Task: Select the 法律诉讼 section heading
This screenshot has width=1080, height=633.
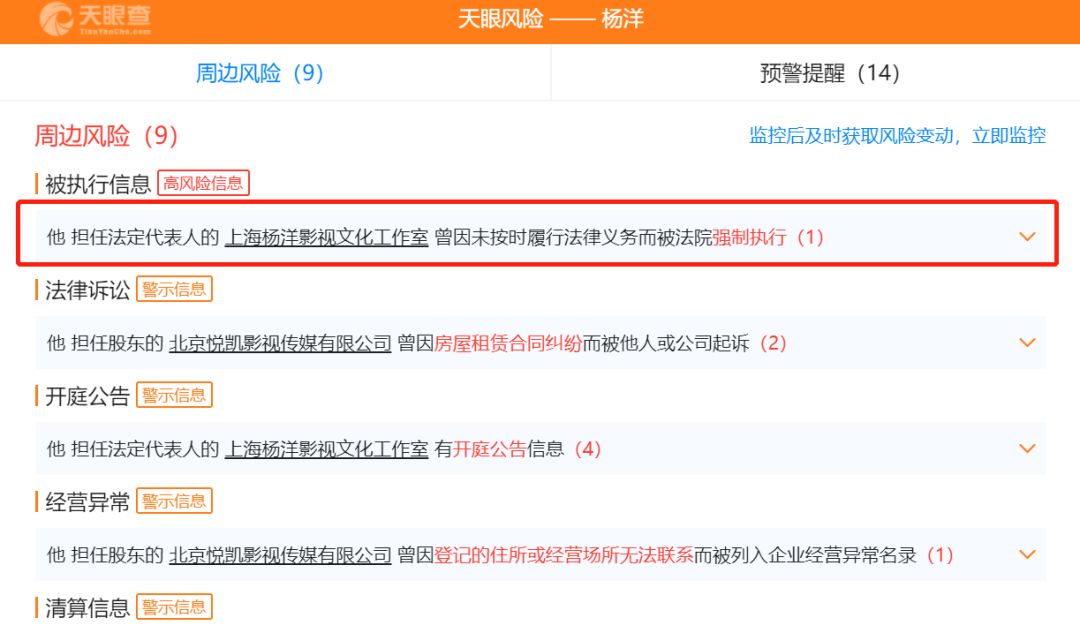Action: pyautogui.click(x=87, y=290)
